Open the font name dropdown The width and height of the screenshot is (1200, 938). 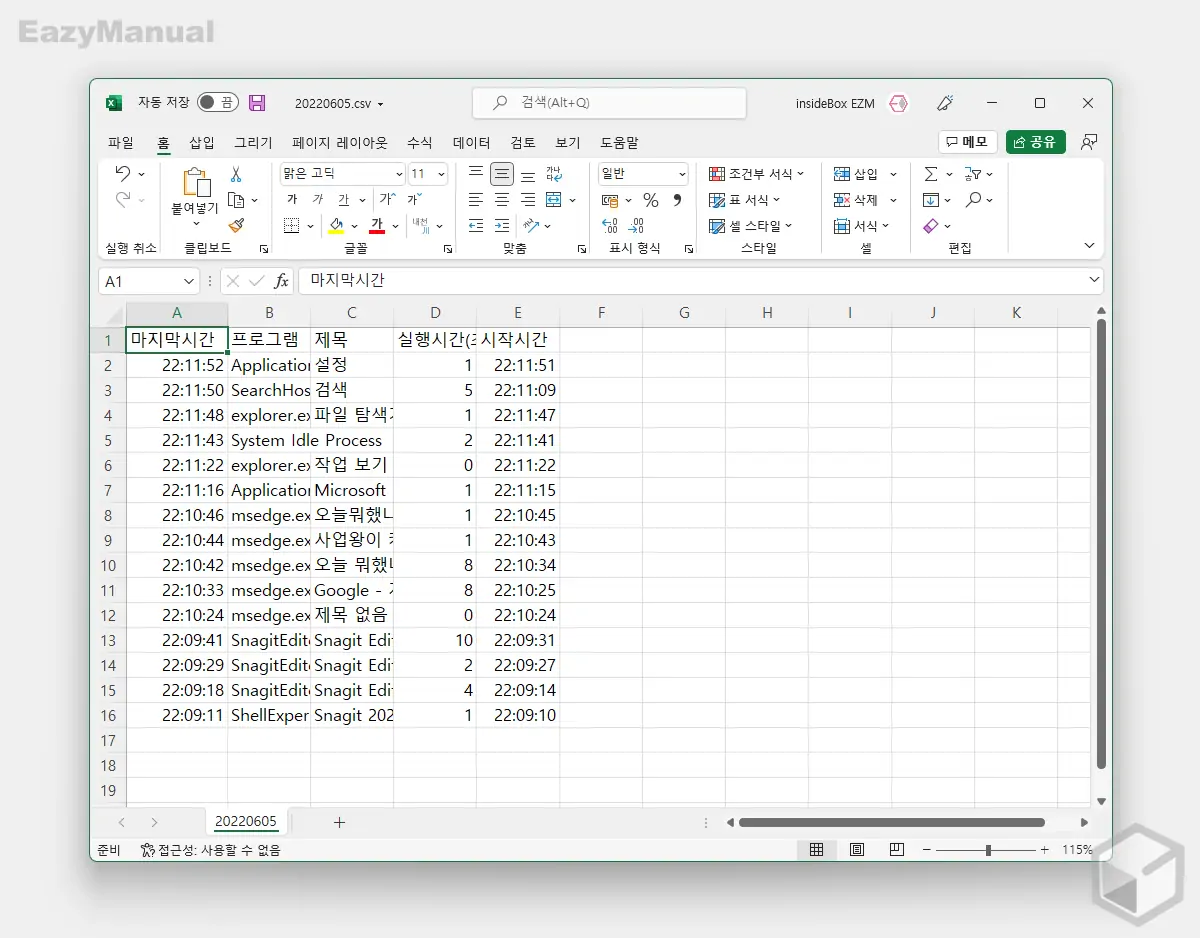pos(400,174)
